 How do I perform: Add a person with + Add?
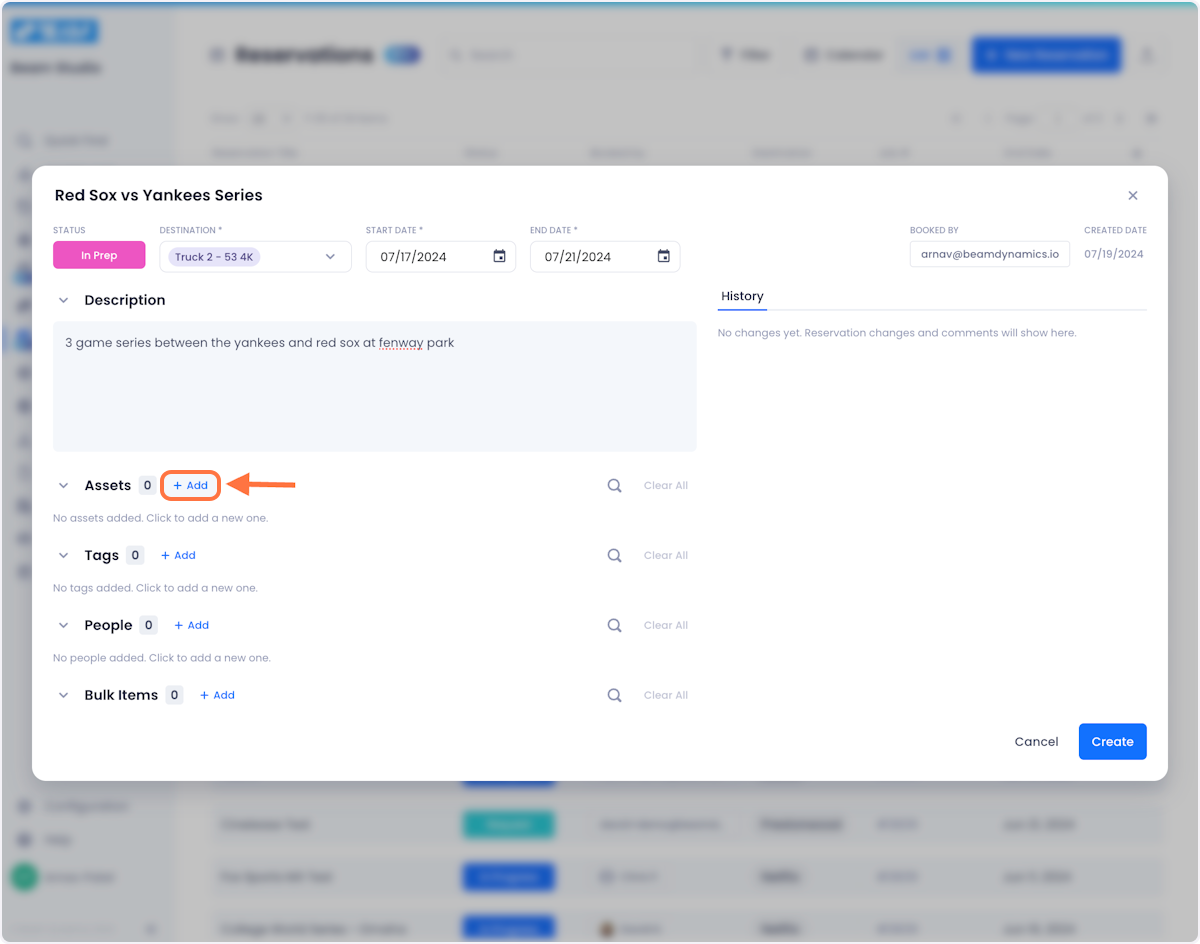coord(191,626)
